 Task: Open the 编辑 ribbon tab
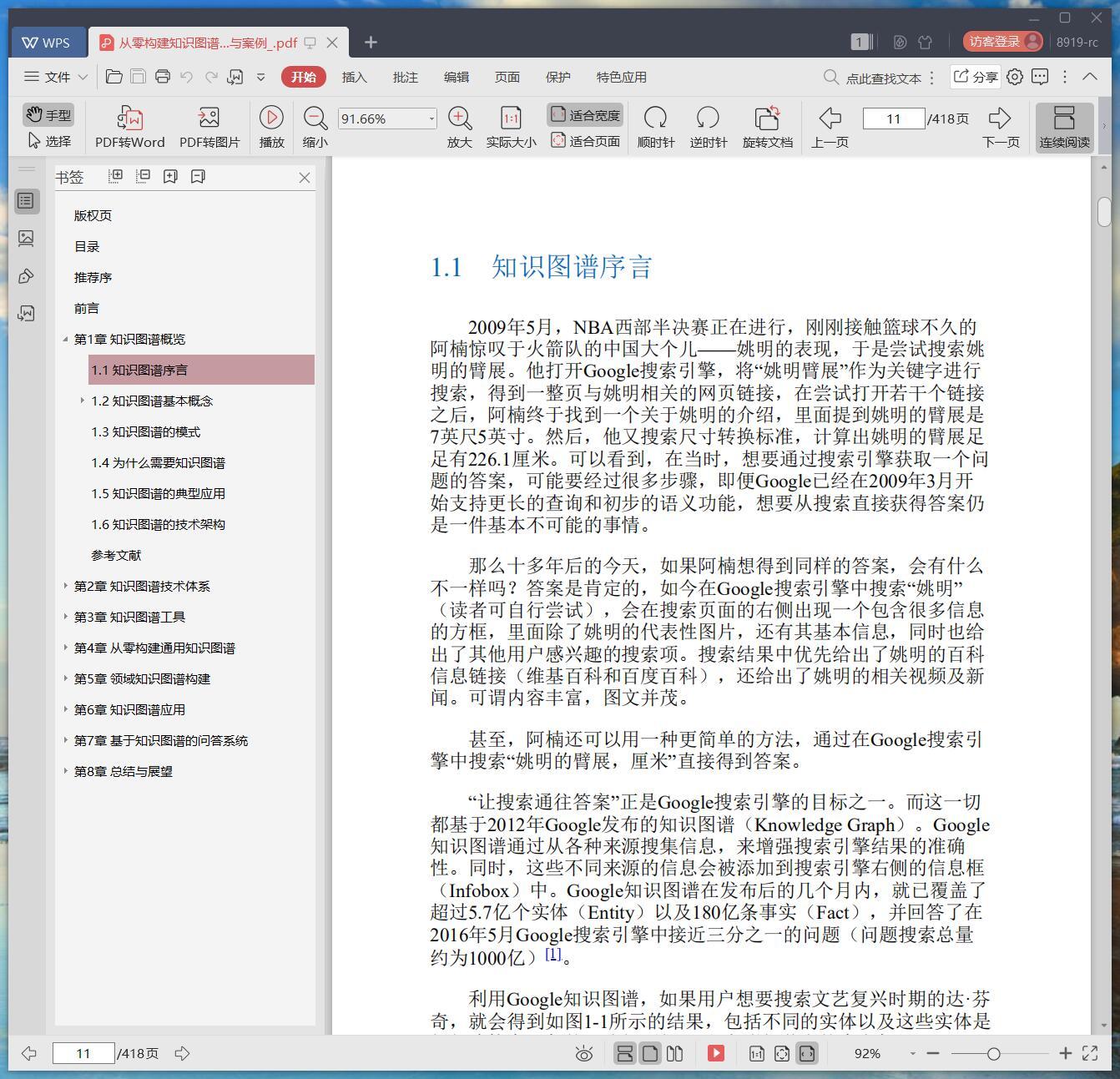tap(456, 77)
